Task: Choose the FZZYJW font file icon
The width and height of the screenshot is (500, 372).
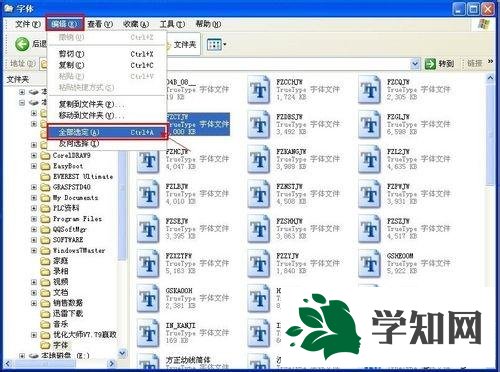Action: pyautogui.click(x=259, y=264)
